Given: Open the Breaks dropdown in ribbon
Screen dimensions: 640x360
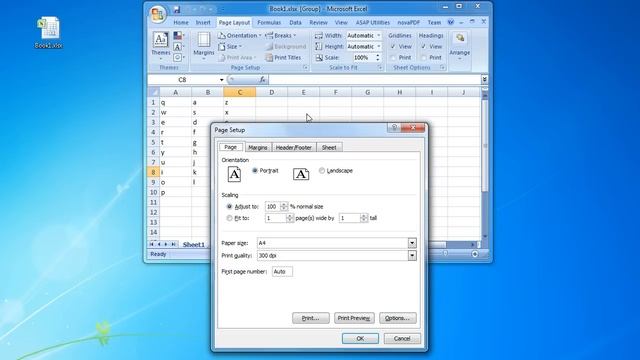Looking at the screenshot, I should point(281,36).
